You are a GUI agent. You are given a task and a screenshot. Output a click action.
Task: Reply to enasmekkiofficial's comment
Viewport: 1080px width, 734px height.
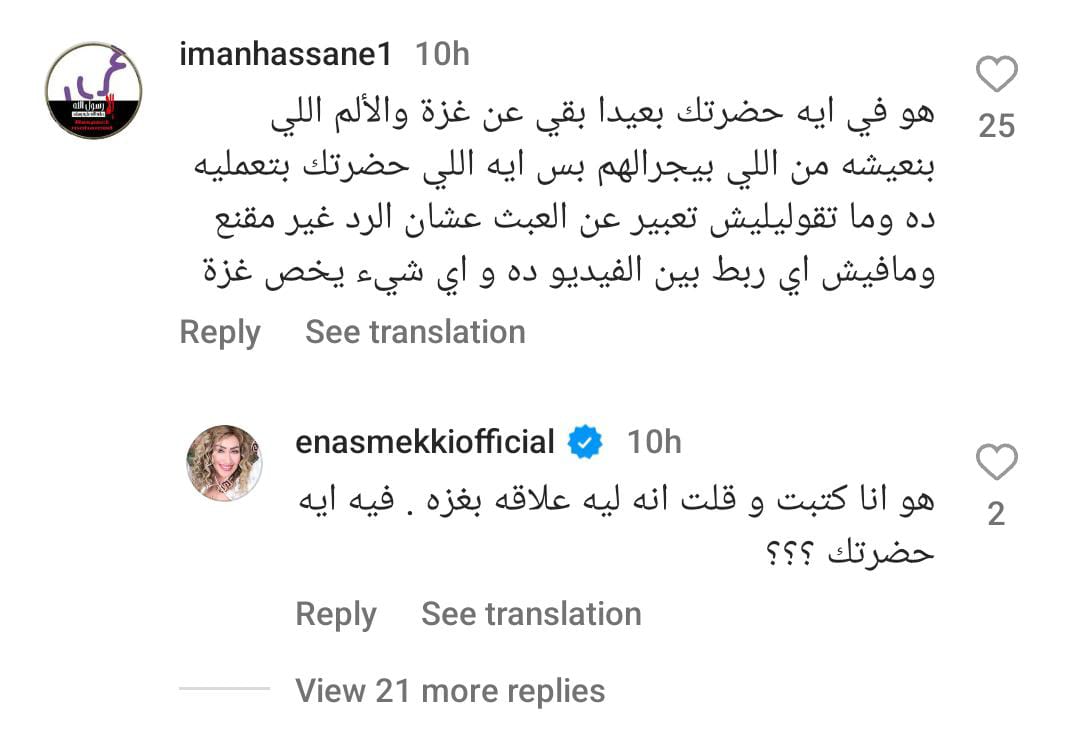(336, 614)
